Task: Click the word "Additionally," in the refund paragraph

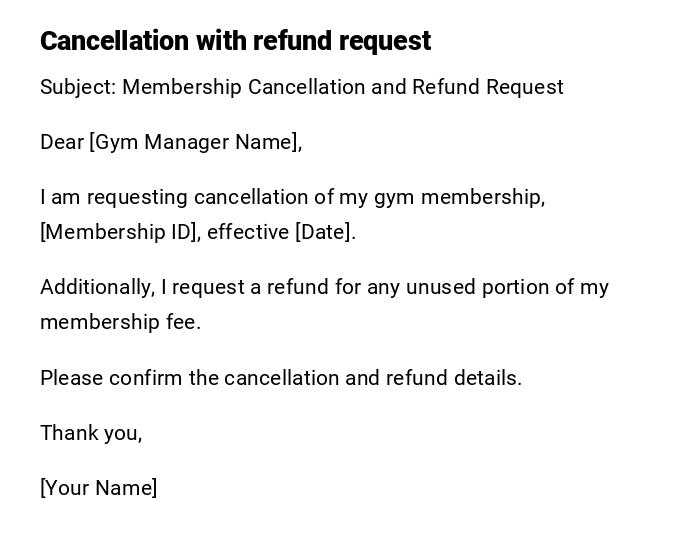Action: pos(97,287)
